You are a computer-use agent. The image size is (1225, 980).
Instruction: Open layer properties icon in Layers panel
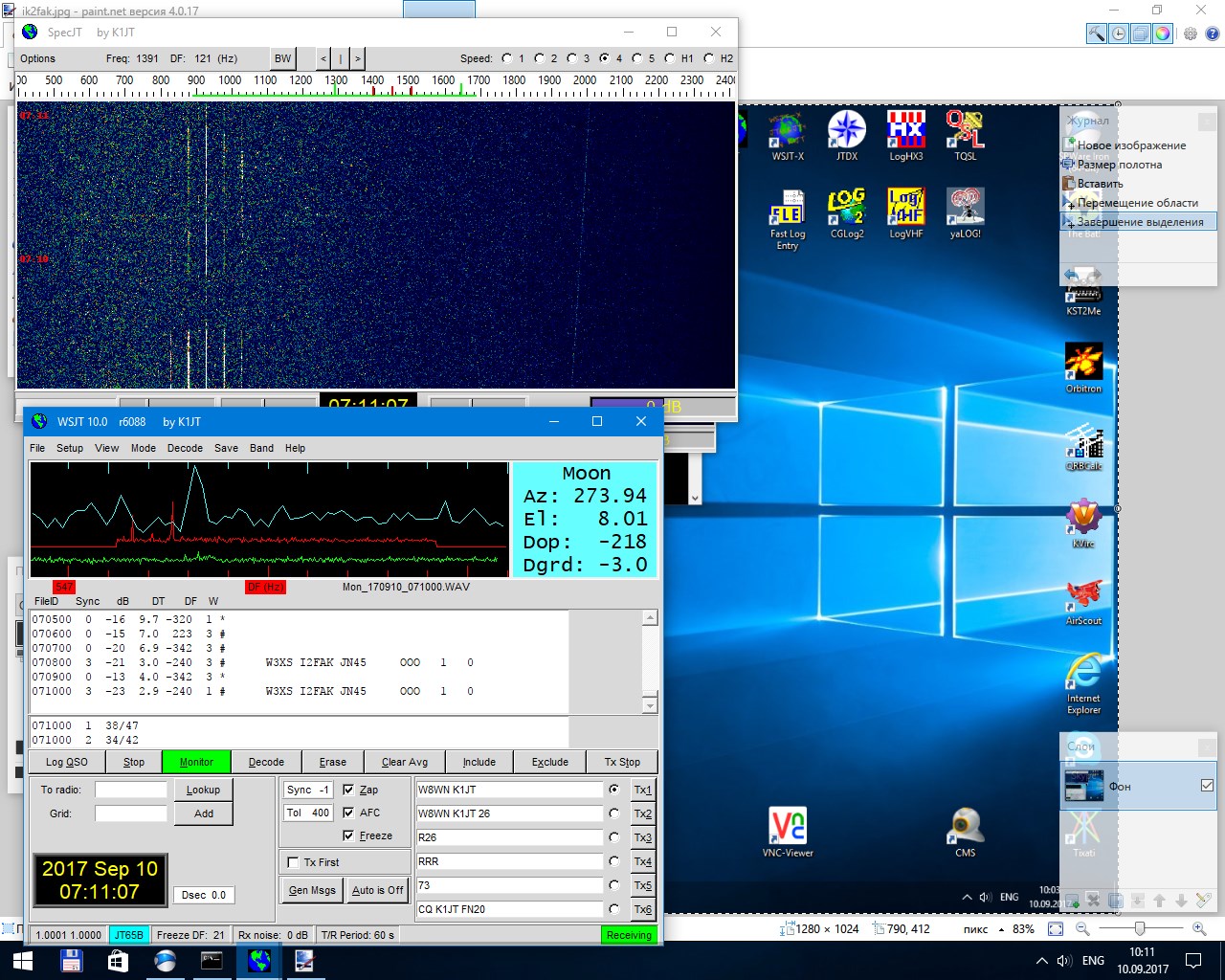pos(1203,901)
